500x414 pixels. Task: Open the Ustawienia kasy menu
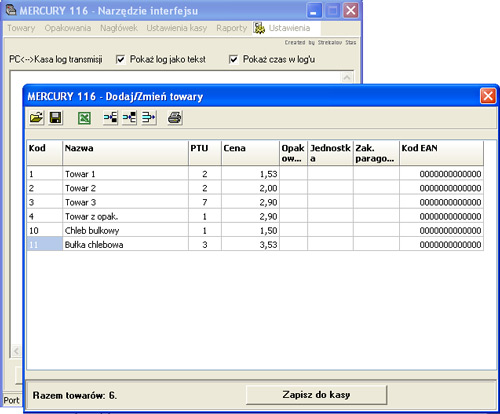click(177, 28)
